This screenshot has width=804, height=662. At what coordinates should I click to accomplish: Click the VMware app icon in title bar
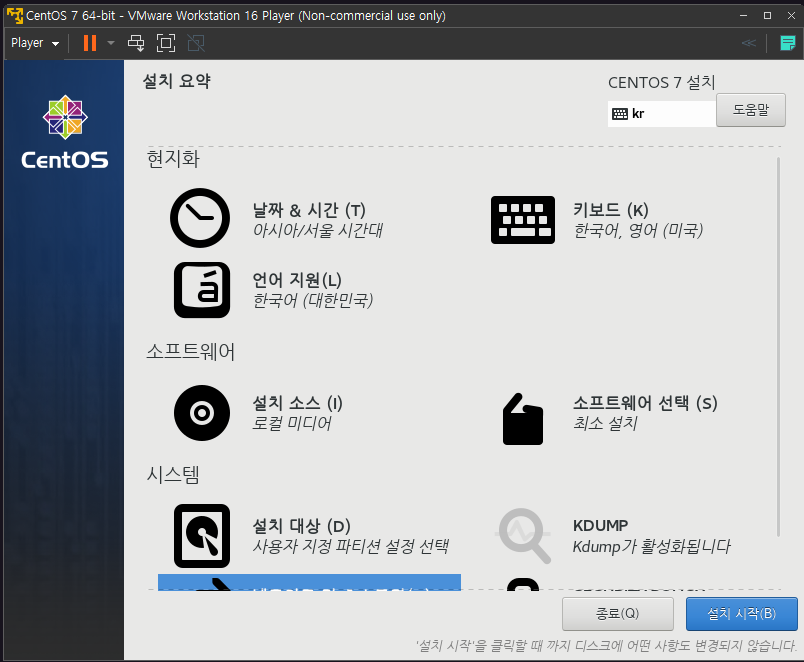tap(15, 15)
